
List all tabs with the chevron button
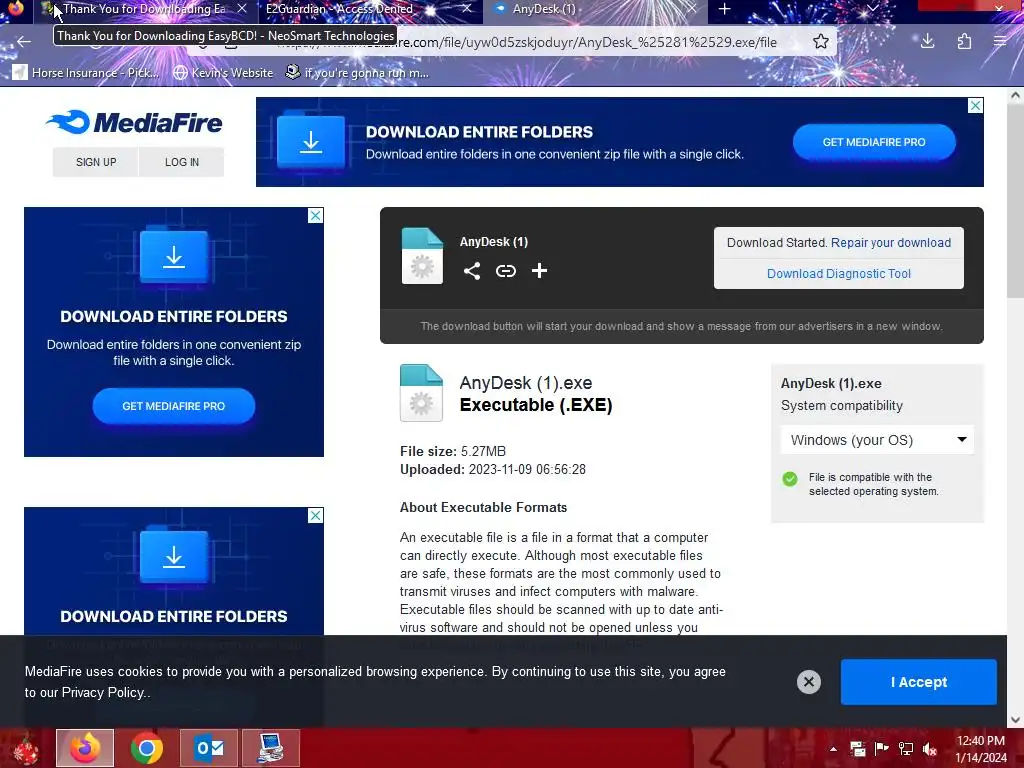click(872, 9)
